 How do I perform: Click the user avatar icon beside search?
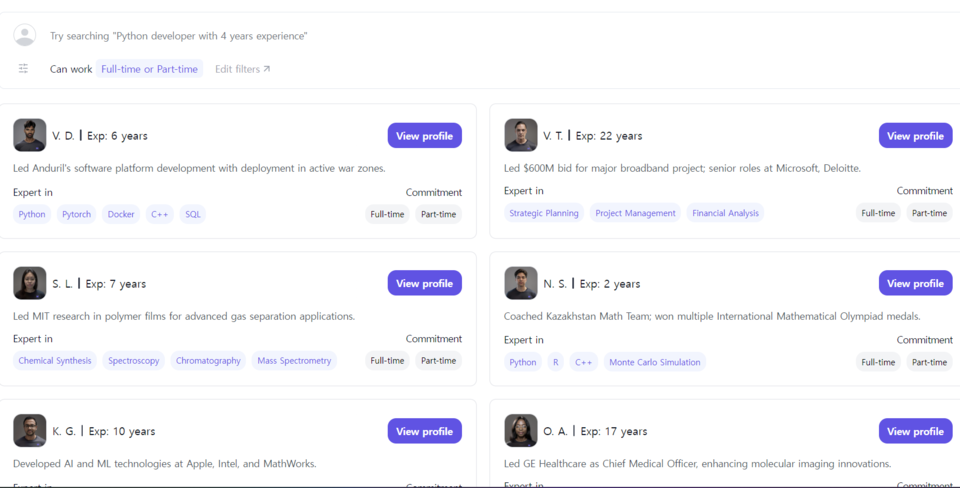[x=25, y=35]
